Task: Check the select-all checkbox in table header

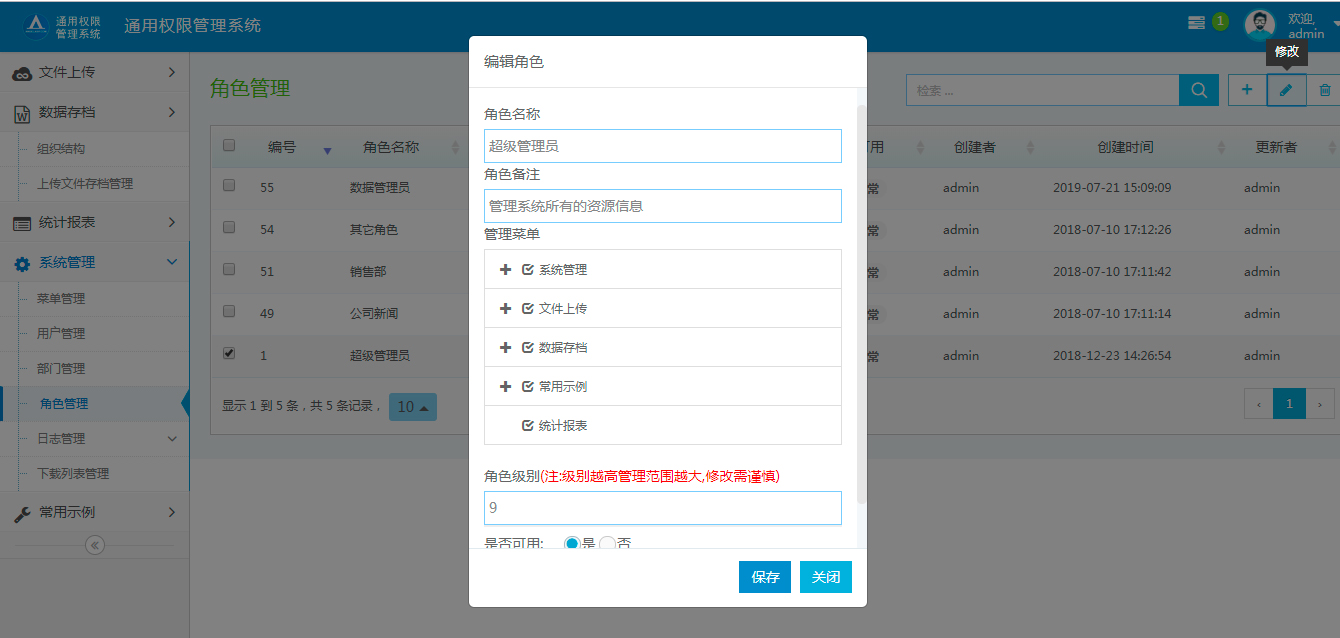Action: point(229,145)
